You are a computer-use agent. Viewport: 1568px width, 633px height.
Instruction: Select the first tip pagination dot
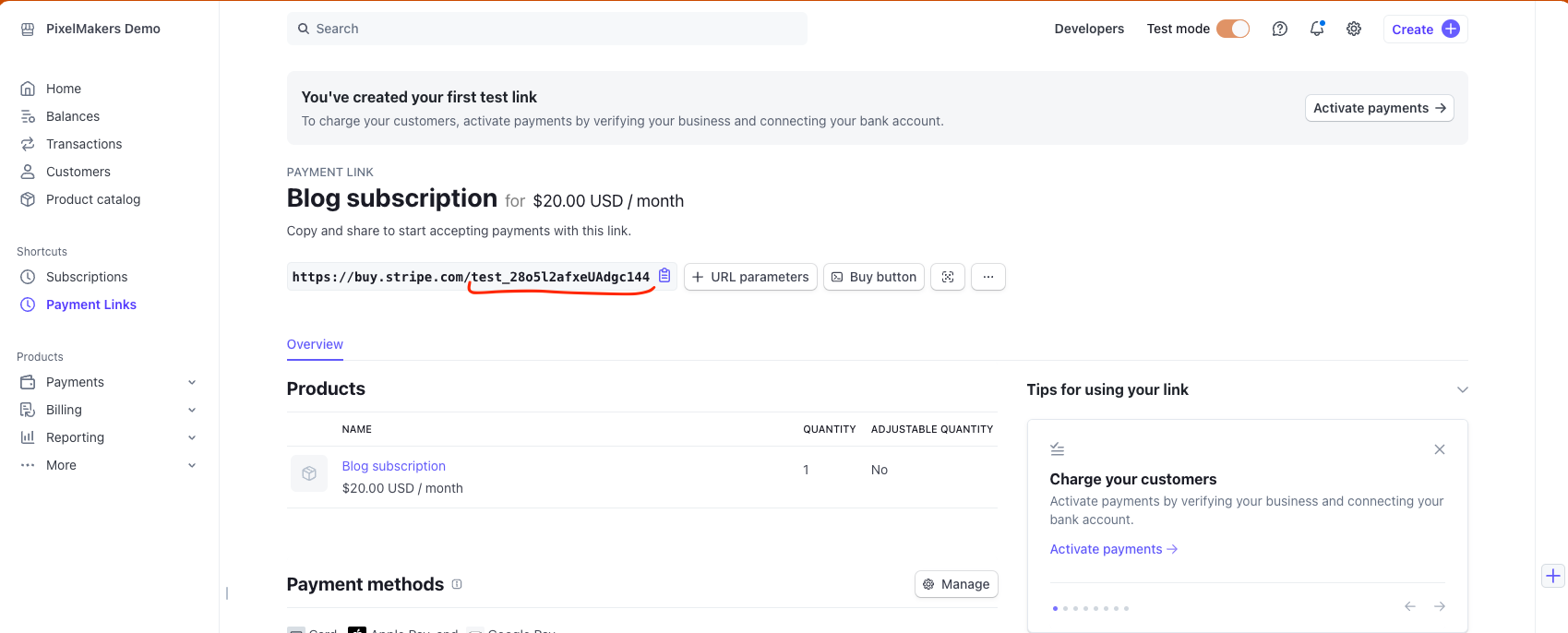point(1055,608)
